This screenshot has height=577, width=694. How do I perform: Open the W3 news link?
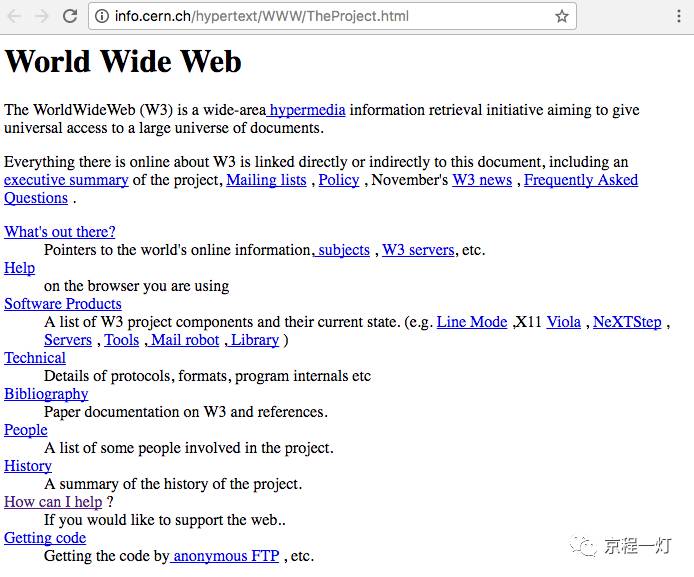[482, 180]
